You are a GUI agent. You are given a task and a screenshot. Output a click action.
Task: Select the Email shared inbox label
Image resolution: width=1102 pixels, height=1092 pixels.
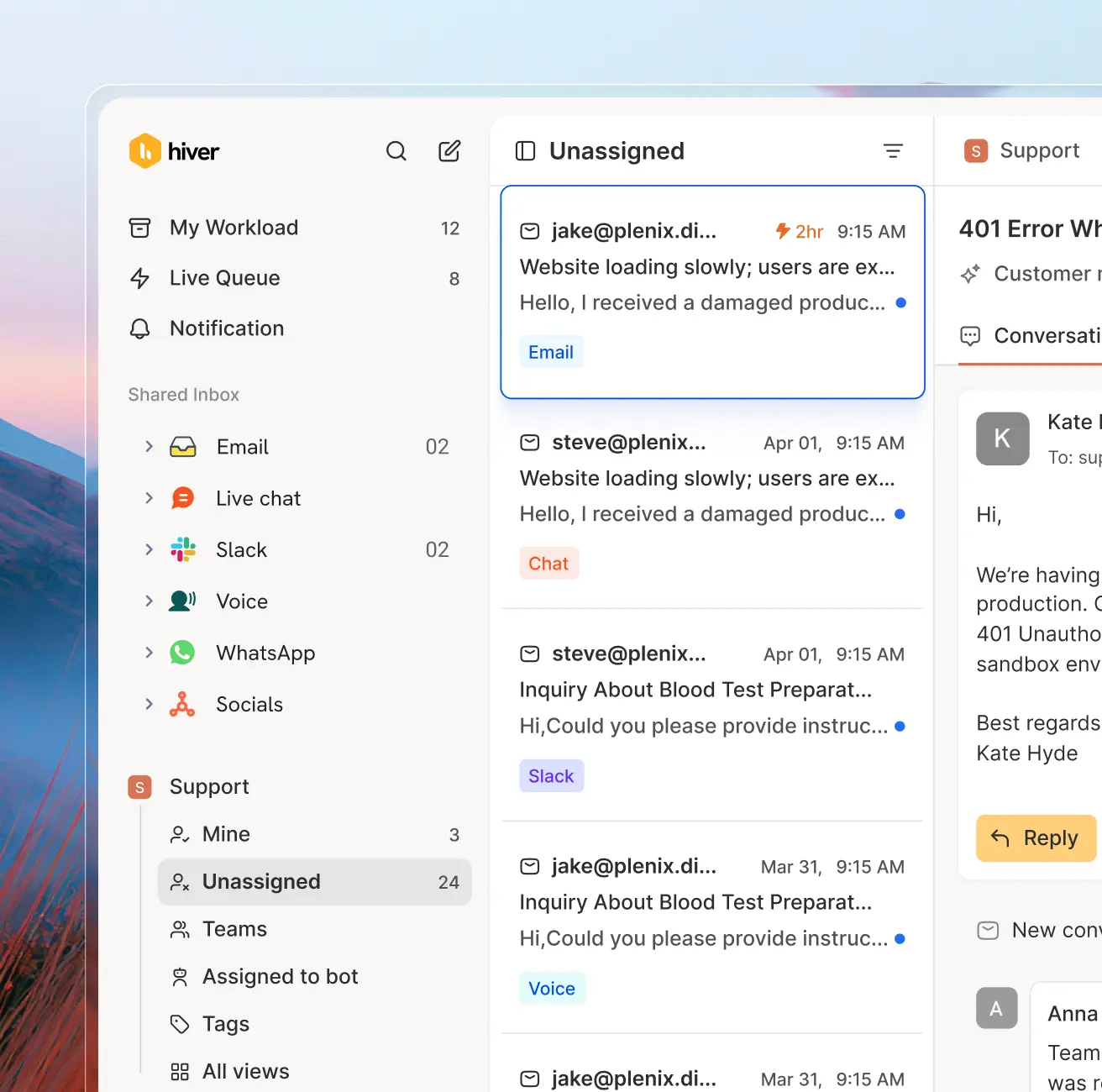pyautogui.click(x=243, y=447)
